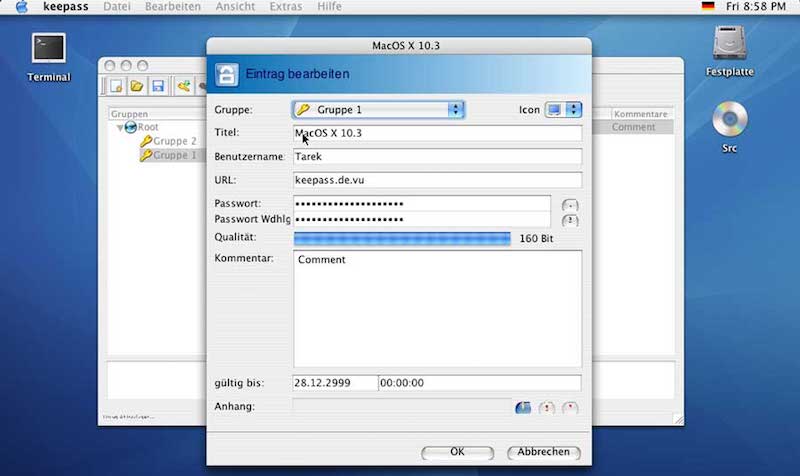
Task: Open the Extras menu
Action: (x=286, y=7)
